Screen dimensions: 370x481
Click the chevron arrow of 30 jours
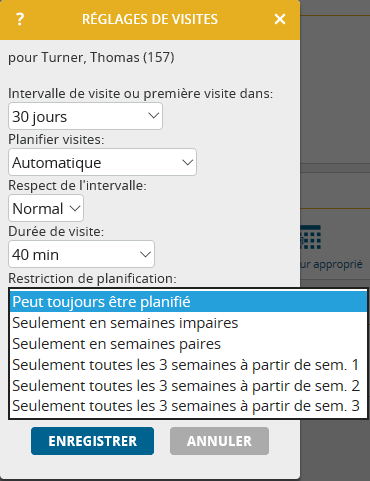(153, 116)
